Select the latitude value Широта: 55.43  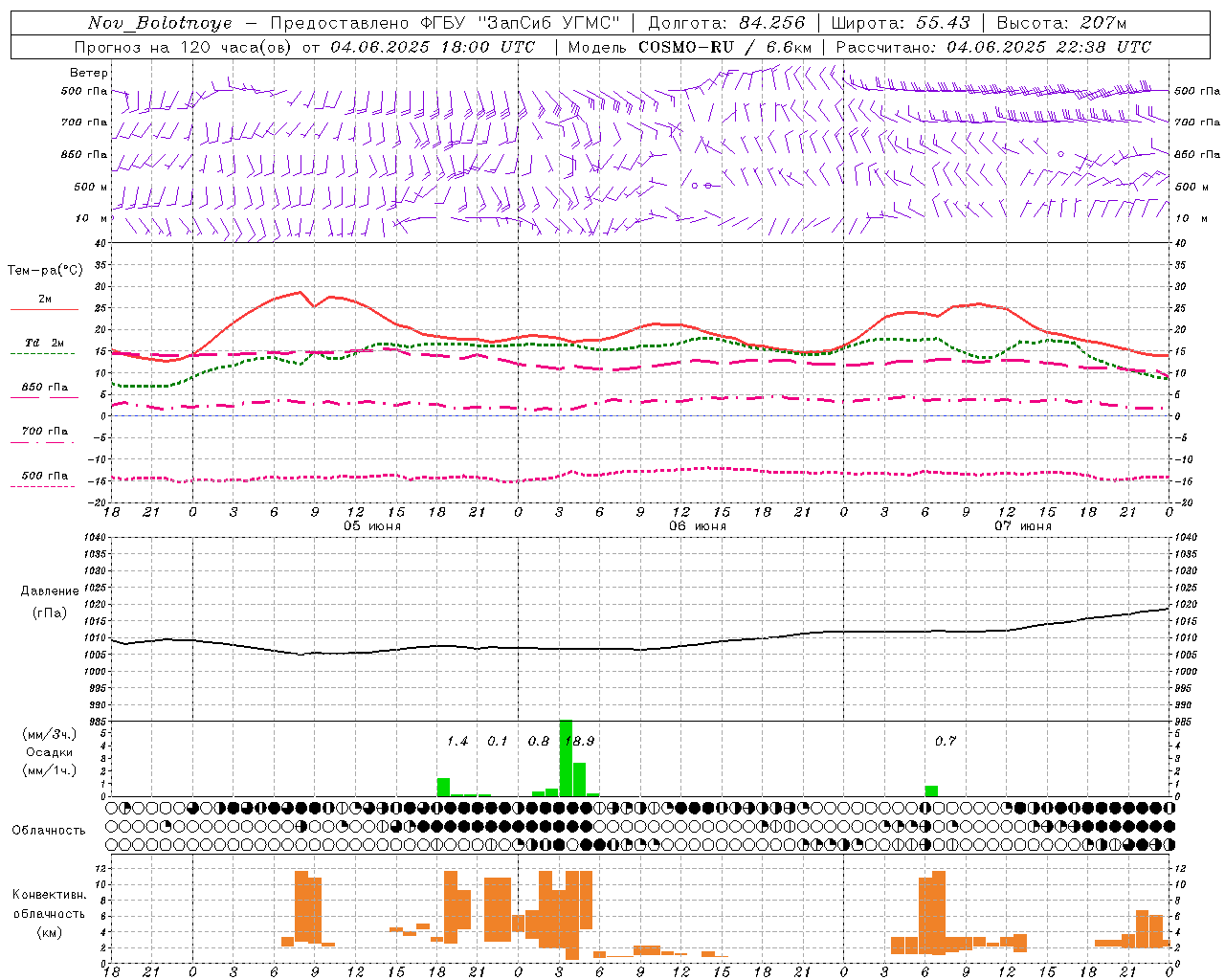901,23
